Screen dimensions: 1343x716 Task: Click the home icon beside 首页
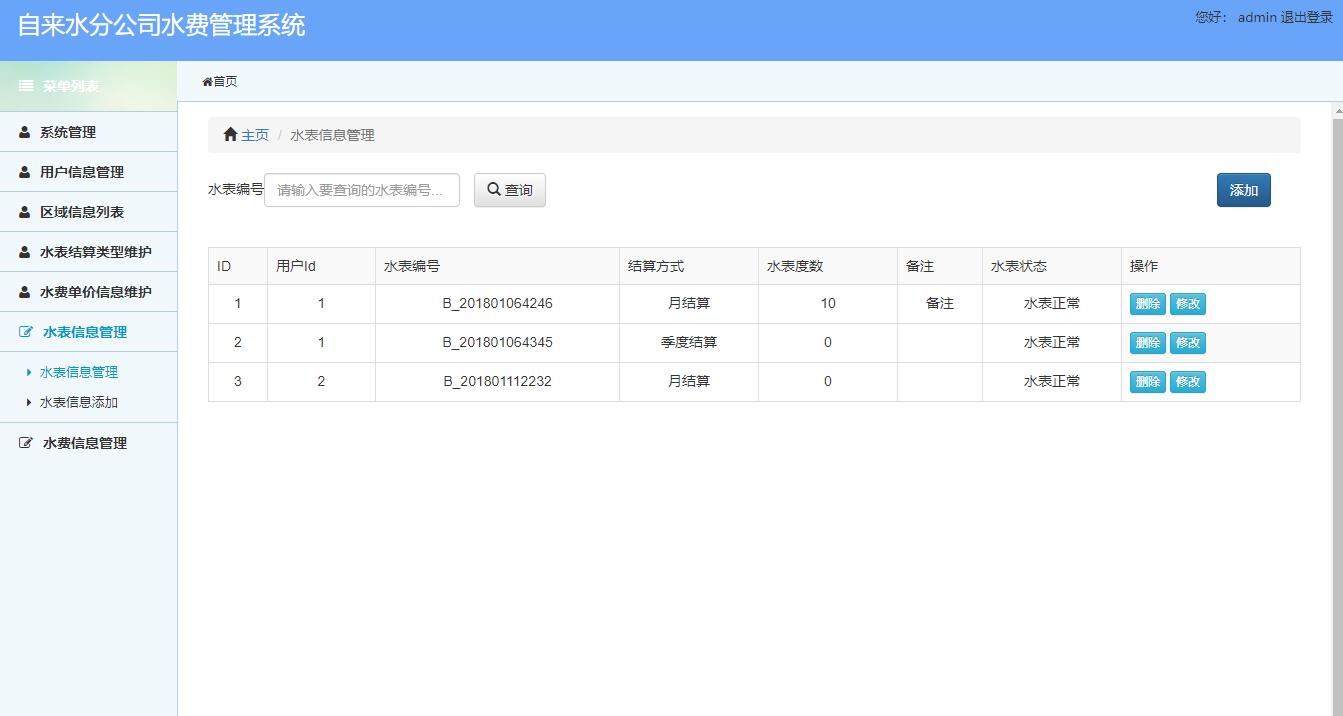point(206,82)
